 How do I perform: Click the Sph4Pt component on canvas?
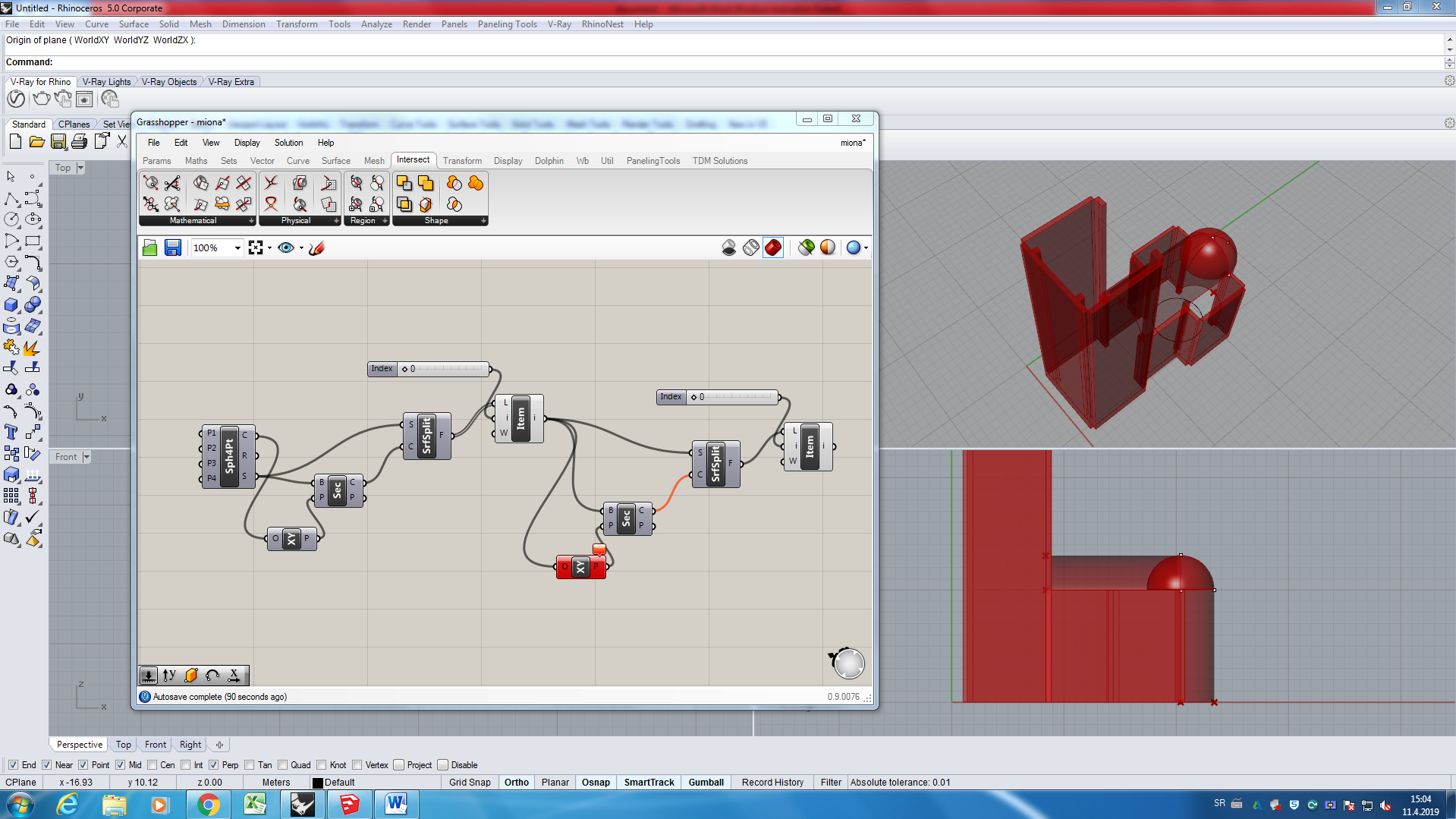pyautogui.click(x=229, y=456)
